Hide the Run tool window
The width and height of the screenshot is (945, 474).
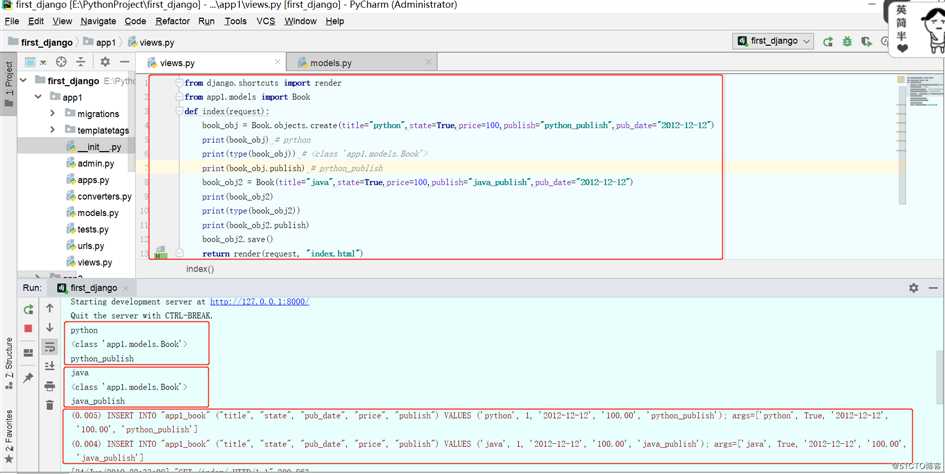click(x=934, y=288)
